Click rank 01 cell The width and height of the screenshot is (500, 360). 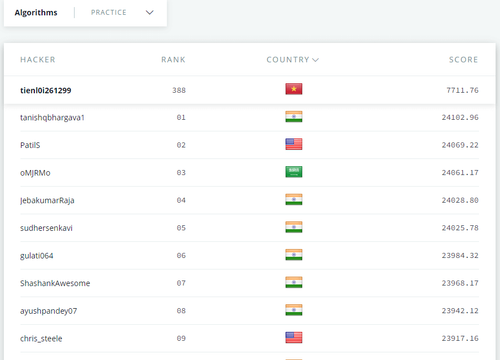[x=181, y=117]
